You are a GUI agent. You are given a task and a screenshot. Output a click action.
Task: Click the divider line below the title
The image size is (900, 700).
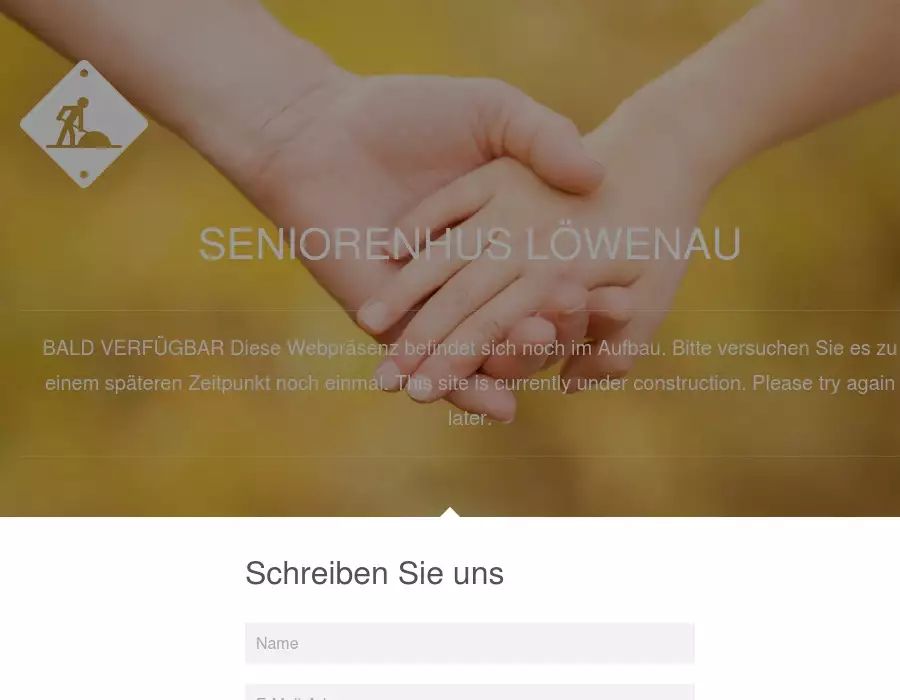click(x=459, y=310)
